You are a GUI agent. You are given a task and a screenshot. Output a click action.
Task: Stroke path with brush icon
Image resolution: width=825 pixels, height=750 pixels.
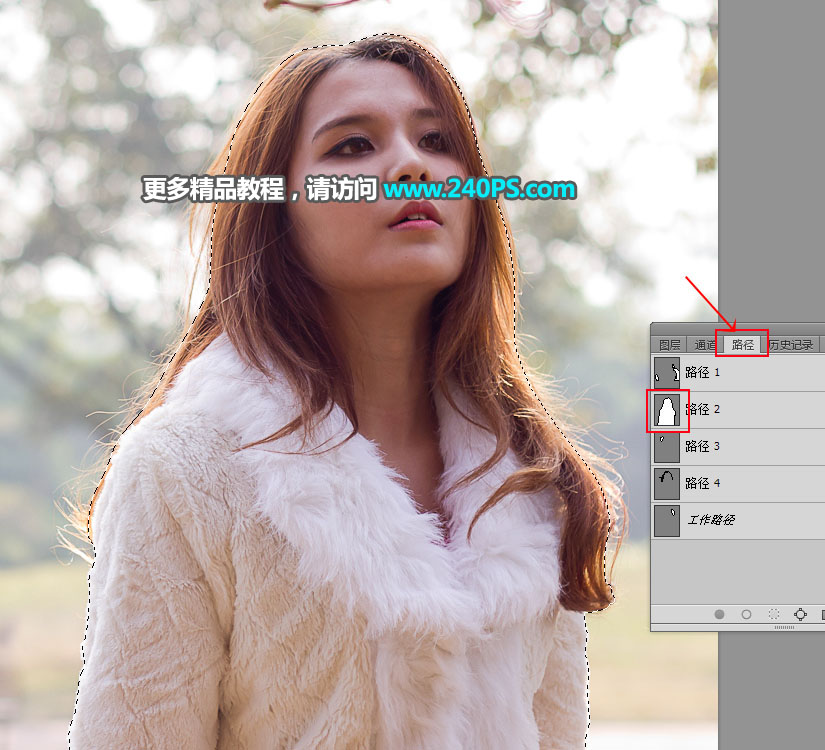point(746,614)
